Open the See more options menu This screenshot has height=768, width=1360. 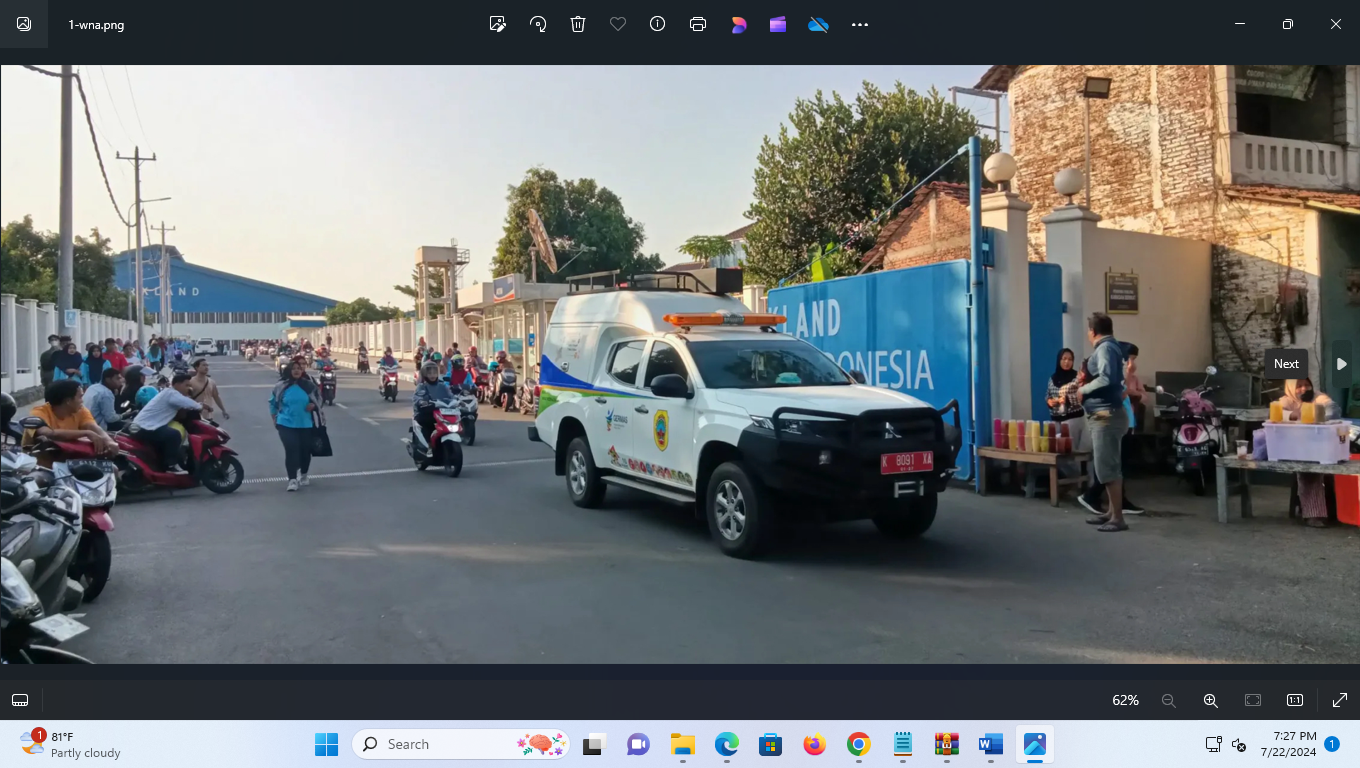859,24
